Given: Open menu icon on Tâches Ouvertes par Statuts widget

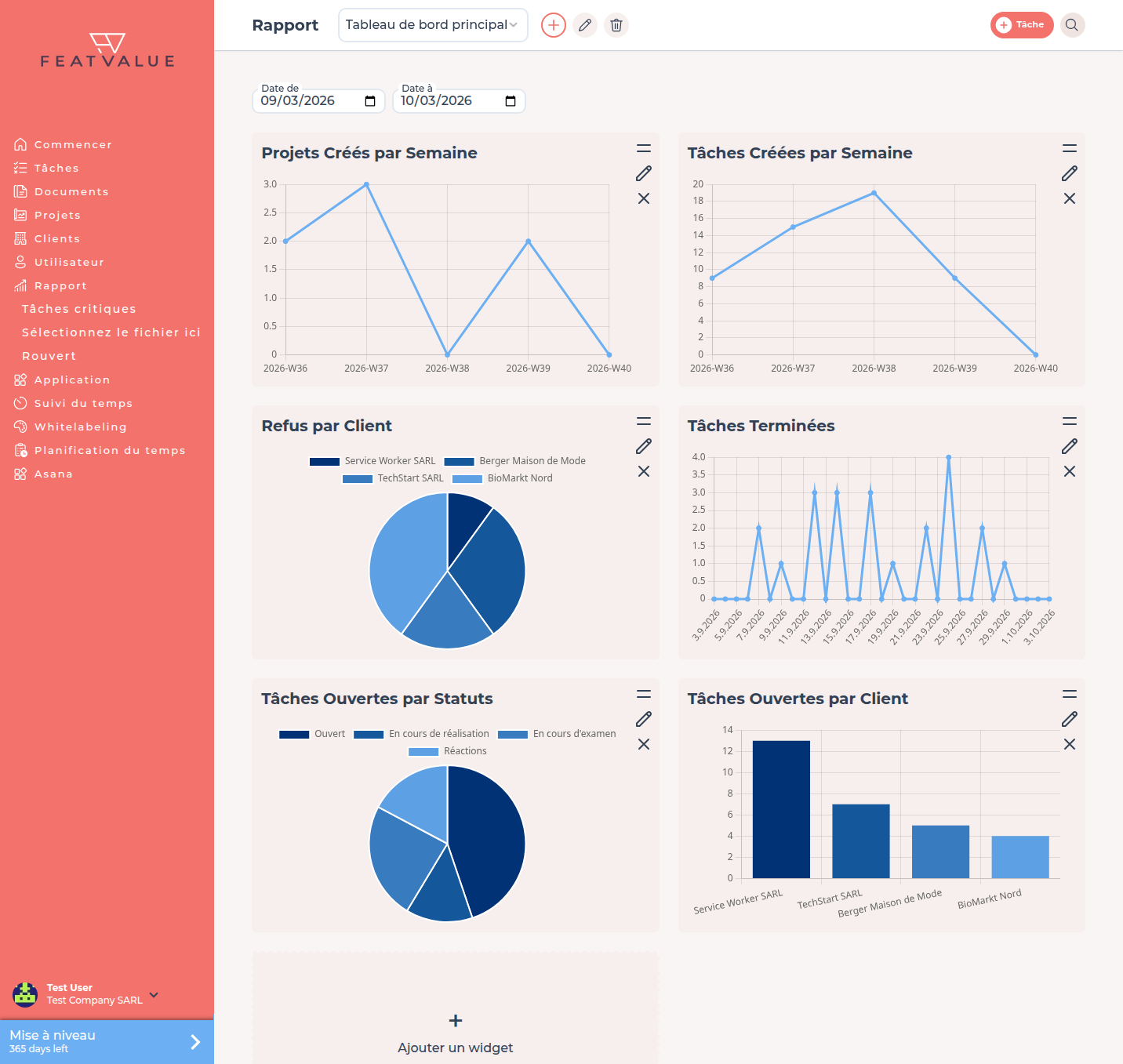Looking at the screenshot, I should (x=644, y=694).
